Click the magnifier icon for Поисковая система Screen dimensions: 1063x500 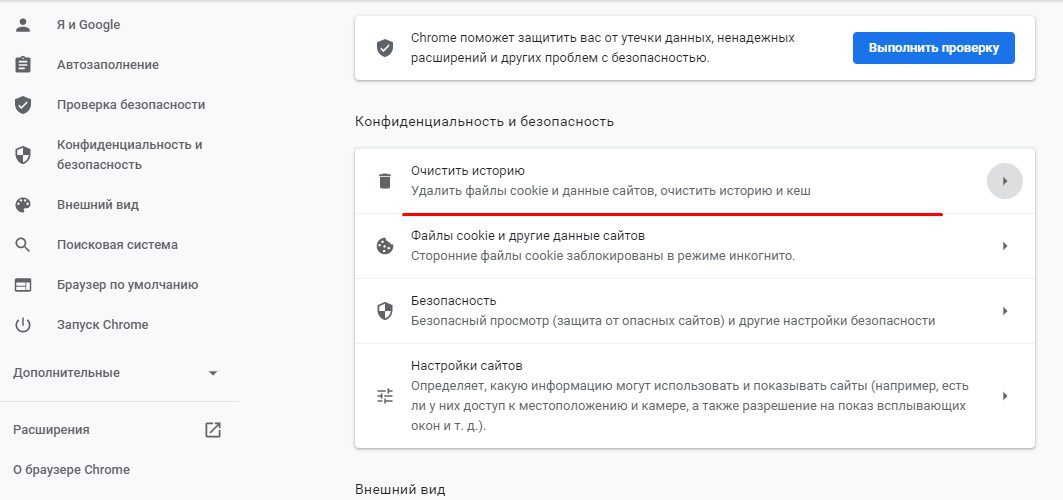(23, 245)
